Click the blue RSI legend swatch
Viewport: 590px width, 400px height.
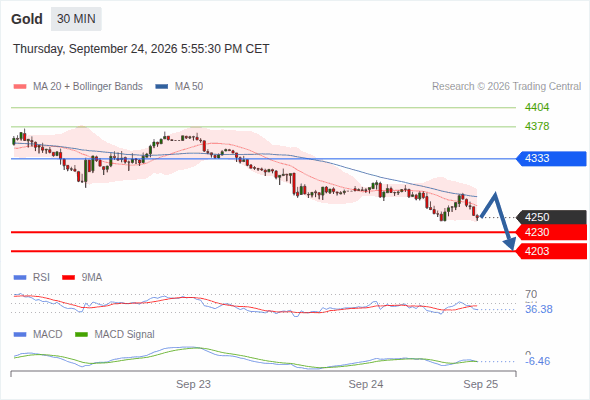coord(20,278)
